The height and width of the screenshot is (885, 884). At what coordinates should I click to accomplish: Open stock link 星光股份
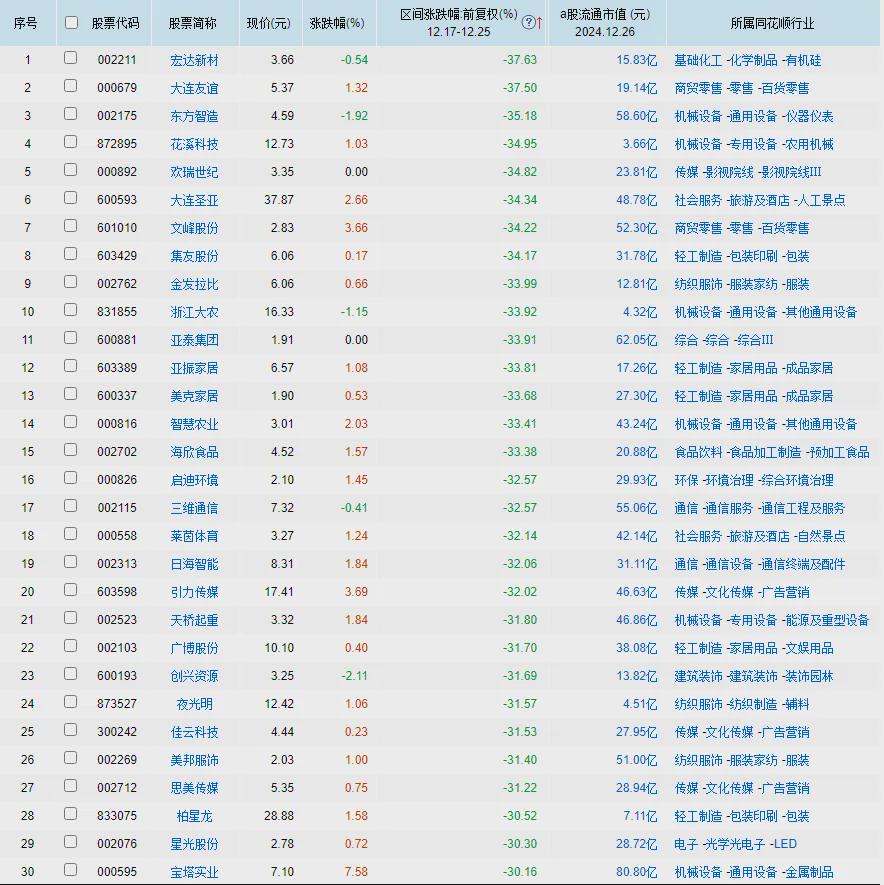point(194,844)
